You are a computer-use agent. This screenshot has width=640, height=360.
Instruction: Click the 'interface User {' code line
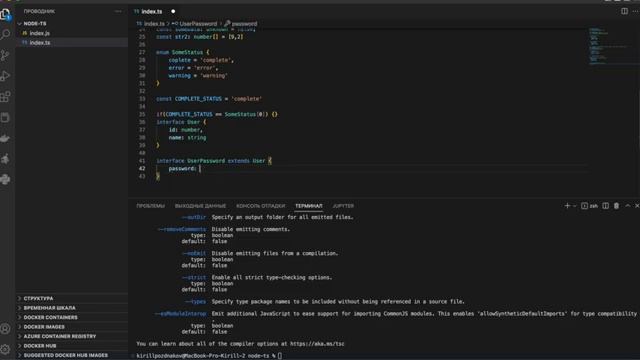tap(181, 122)
